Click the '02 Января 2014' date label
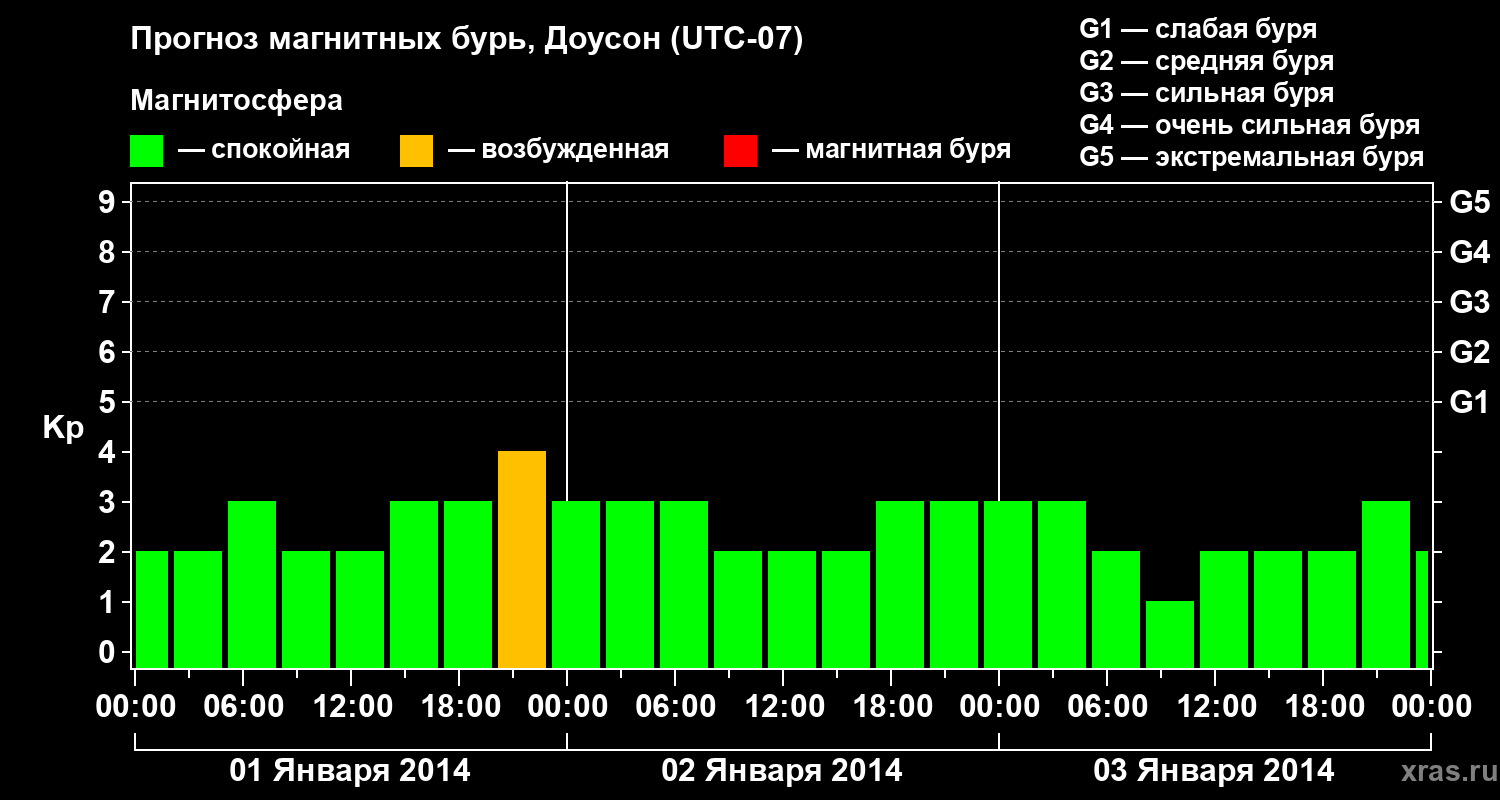This screenshot has width=1500, height=800. [782, 771]
